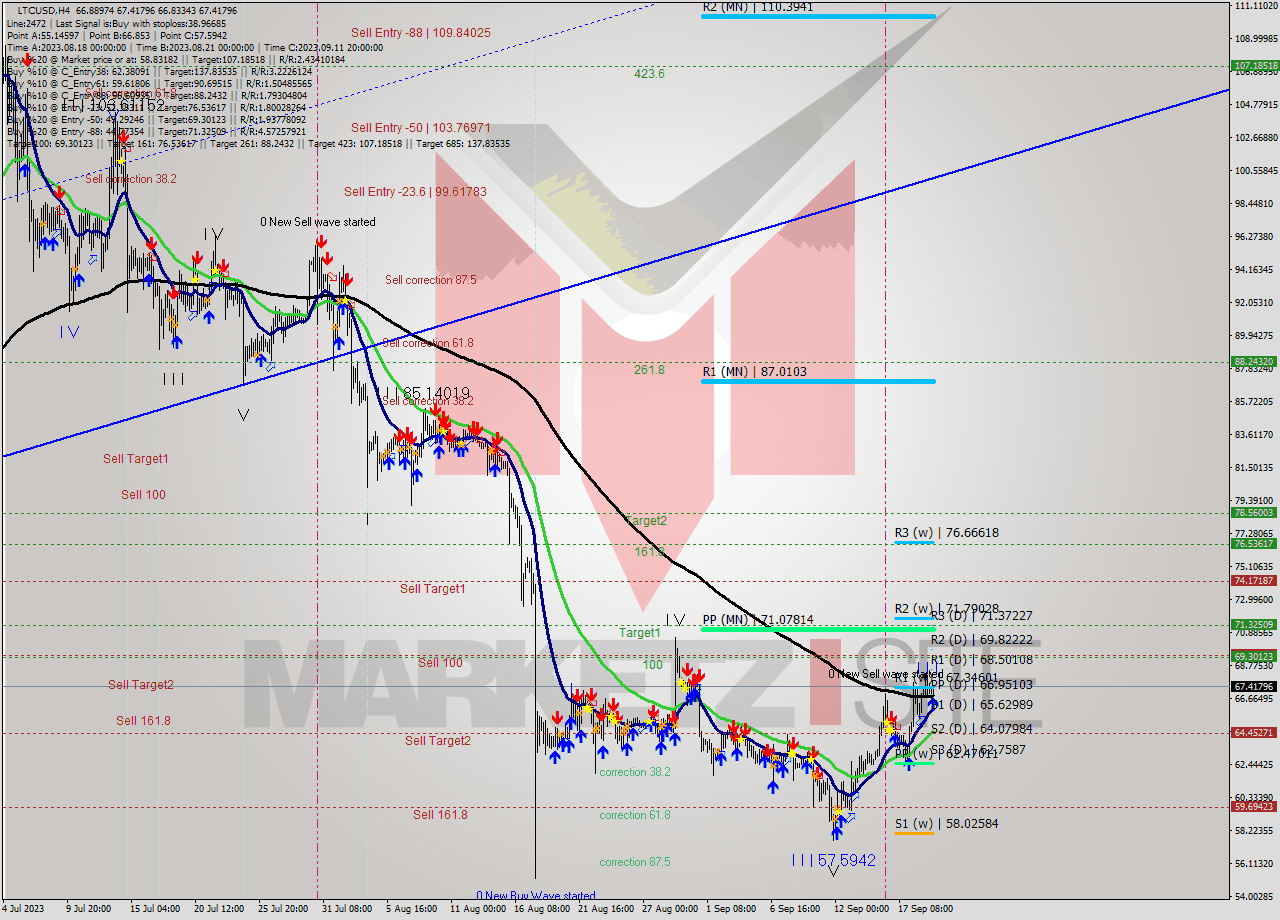
Task: Click the green 76.53617 price tag
Action: [1253, 544]
